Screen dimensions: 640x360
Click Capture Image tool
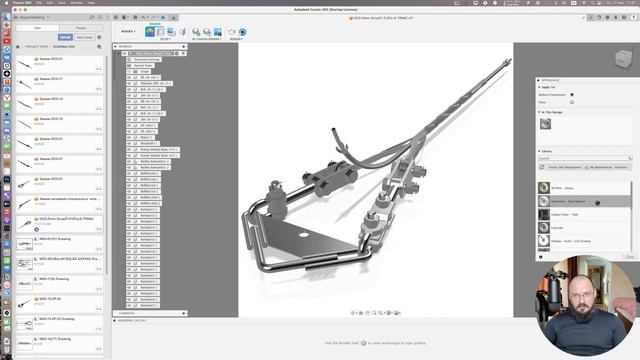(218, 32)
